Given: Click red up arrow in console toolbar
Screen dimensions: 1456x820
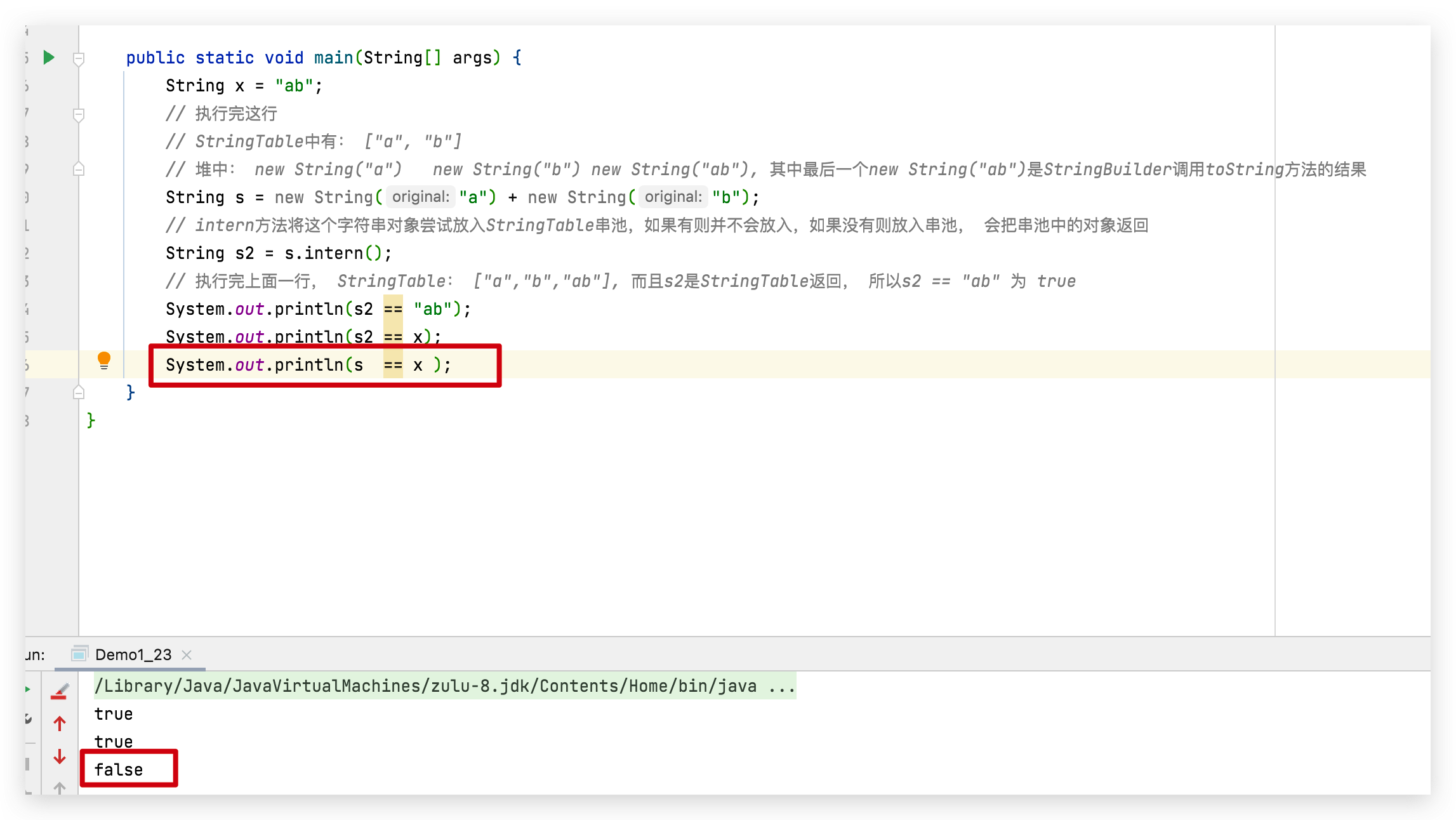Looking at the screenshot, I should click(x=60, y=724).
